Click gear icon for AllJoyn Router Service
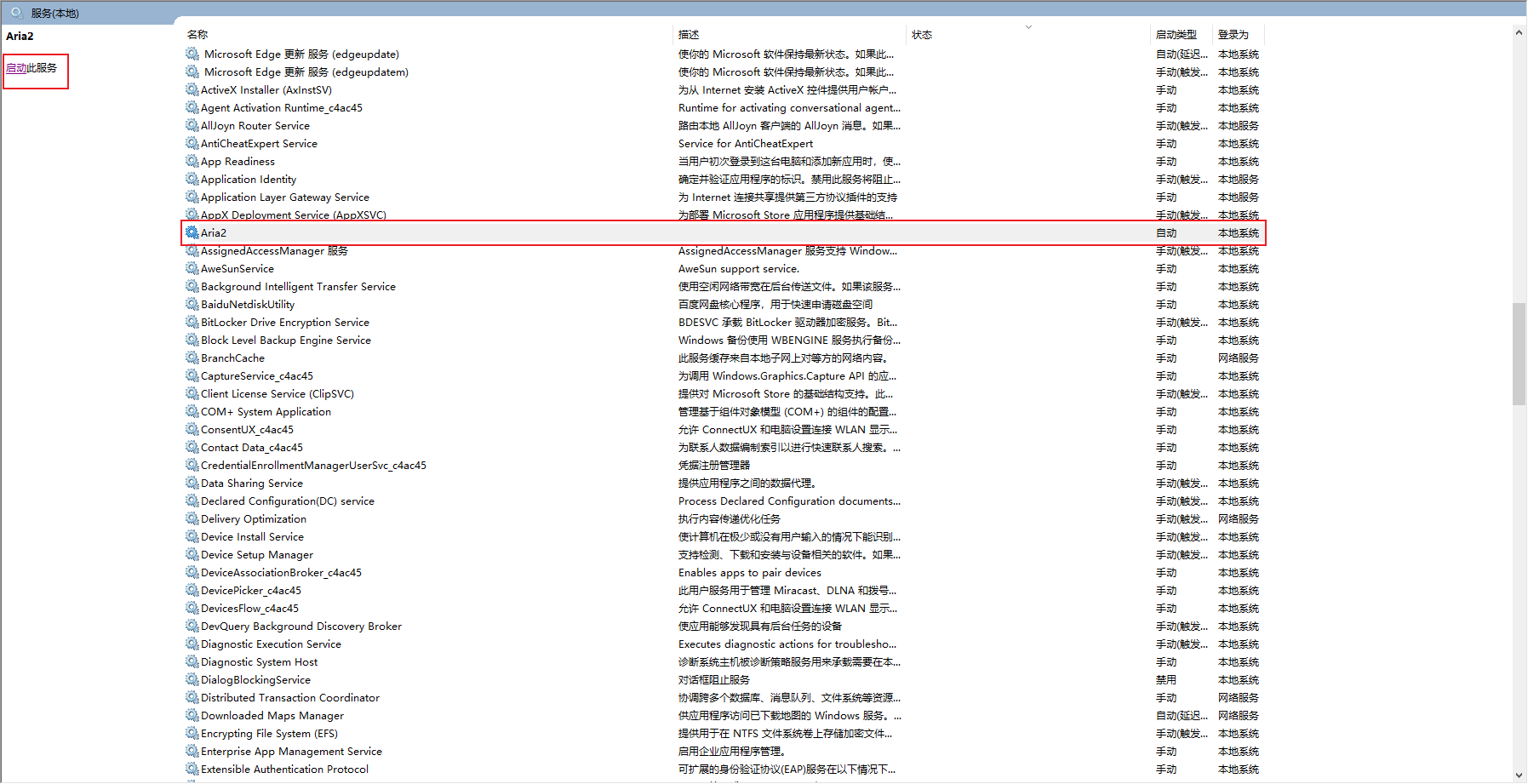This screenshot has width=1528, height=784. click(x=192, y=125)
